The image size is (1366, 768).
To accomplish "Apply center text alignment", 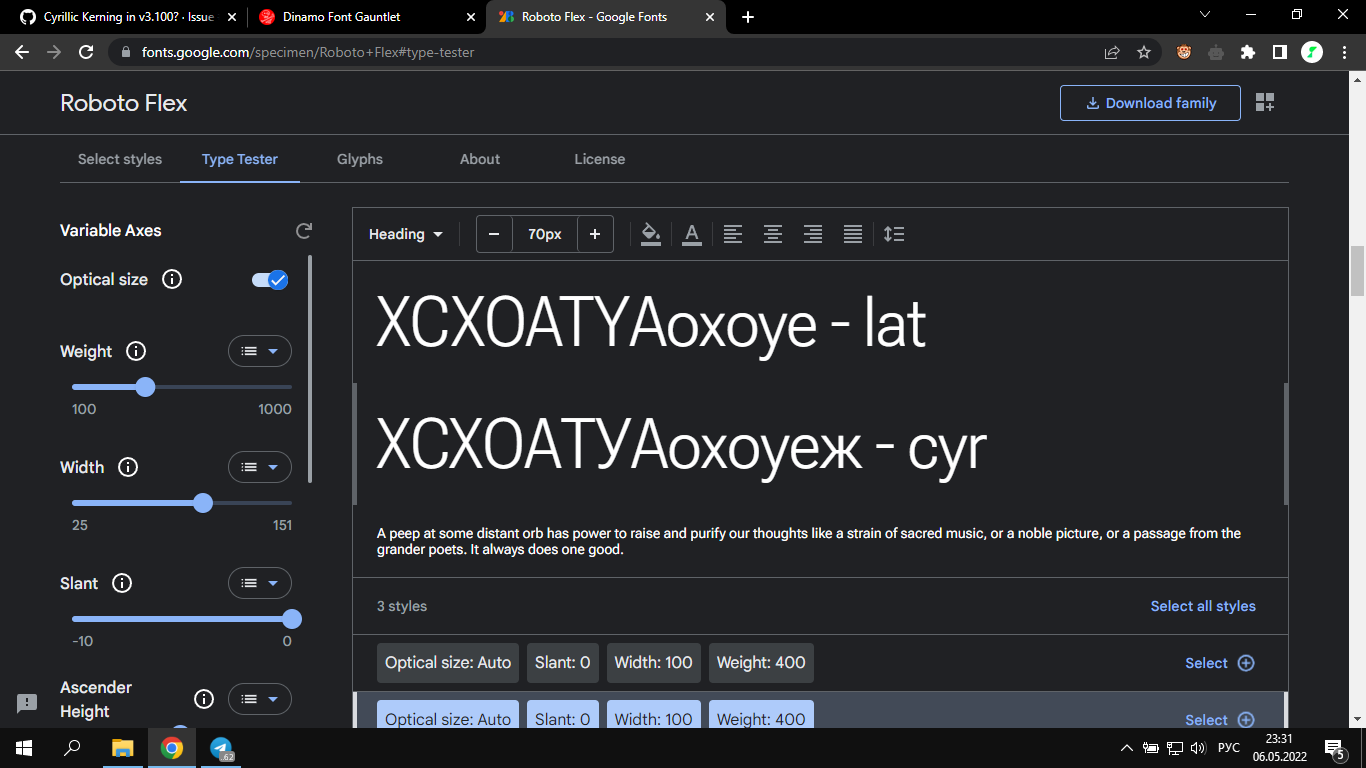I will click(772, 233).
